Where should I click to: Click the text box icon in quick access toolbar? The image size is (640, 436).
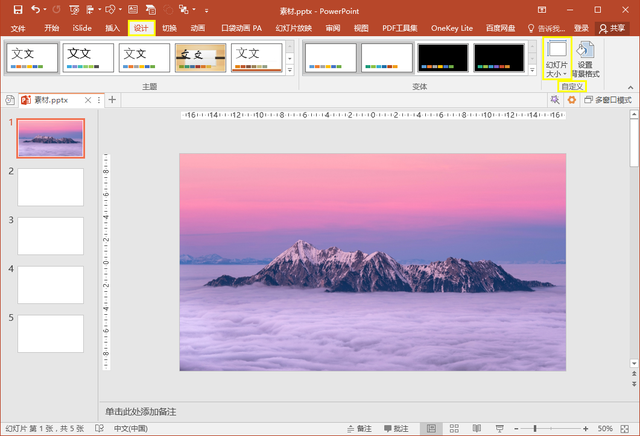133,10
